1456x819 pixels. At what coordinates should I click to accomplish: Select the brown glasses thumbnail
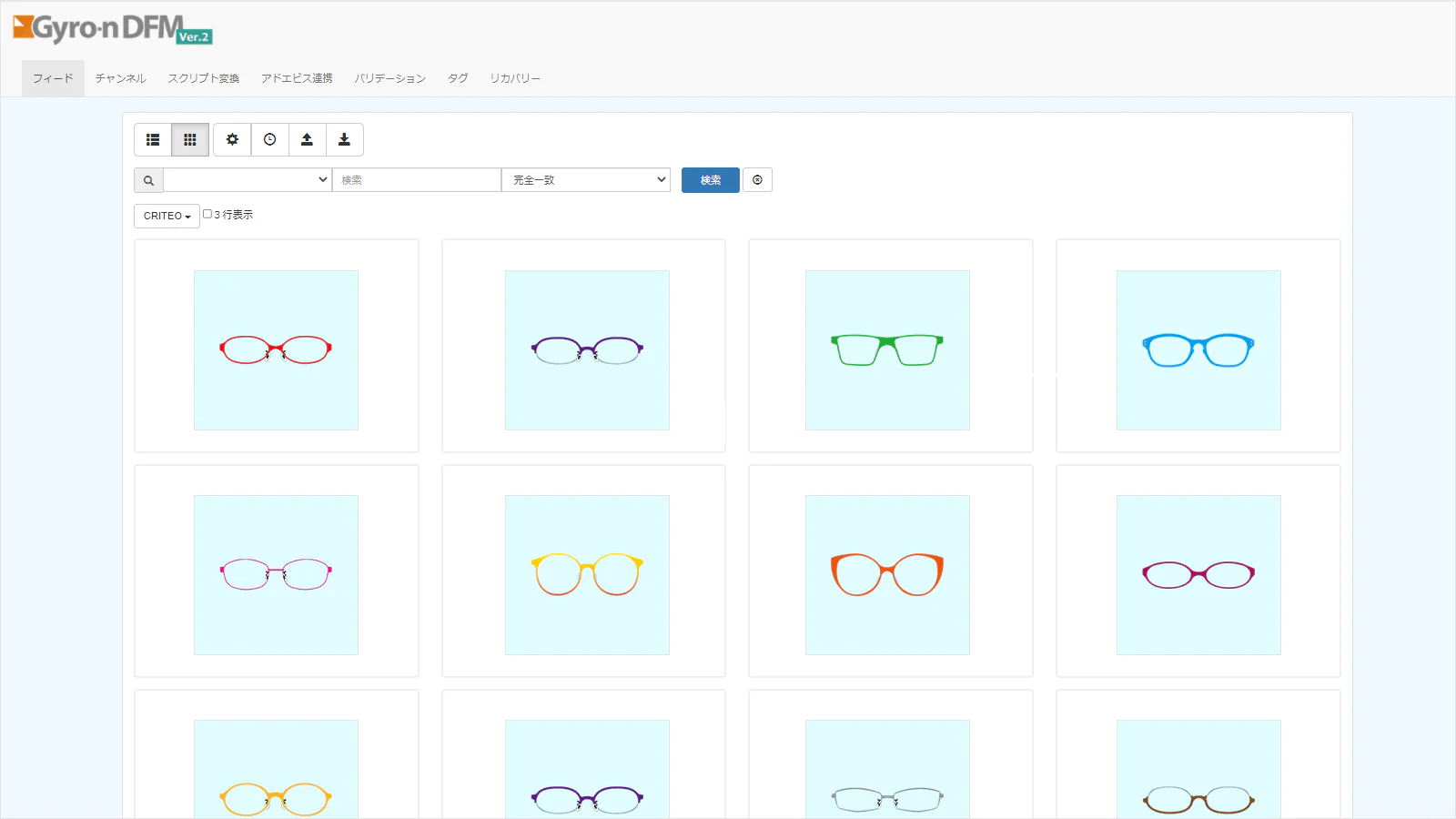tap(1198, 770)
